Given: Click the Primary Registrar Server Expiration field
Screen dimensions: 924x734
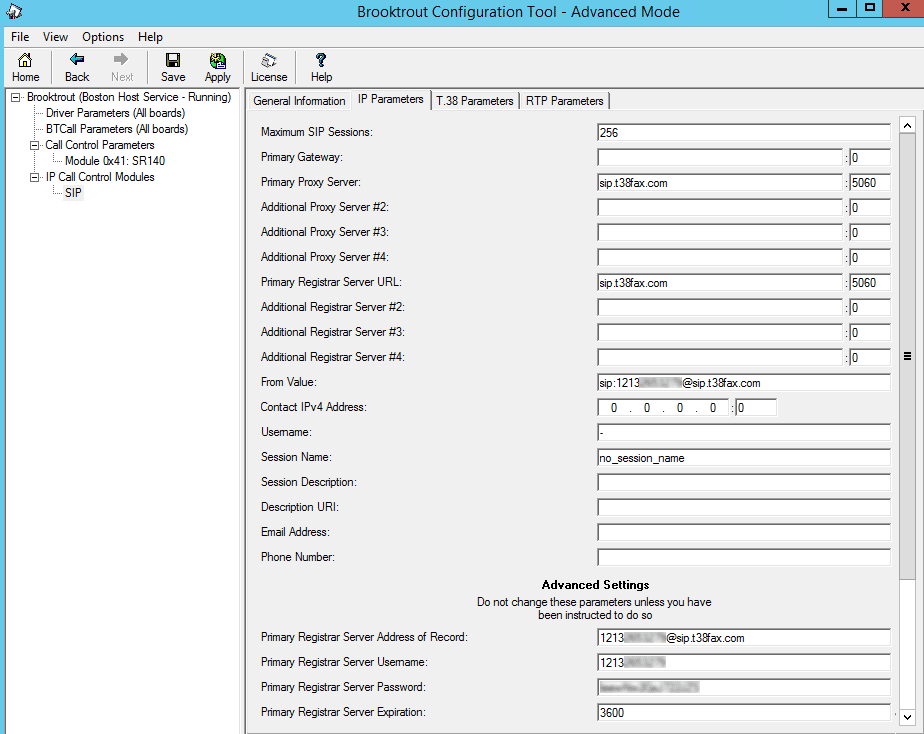Looking at the screenshot, I should 743,713.
